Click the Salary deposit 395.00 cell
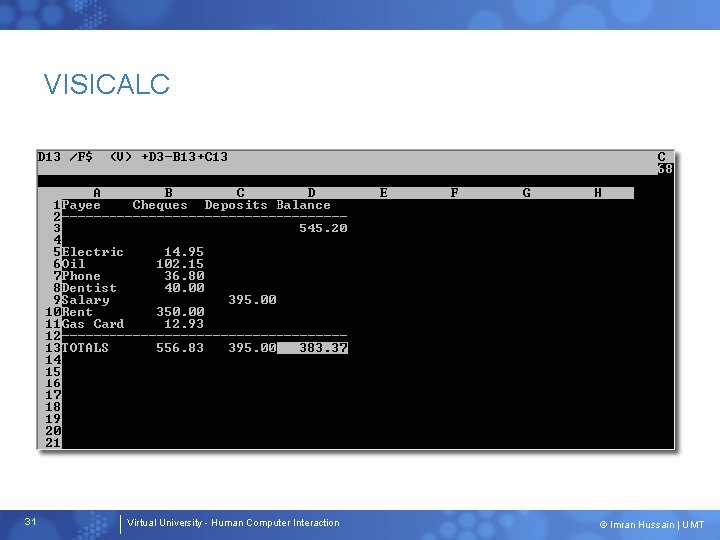Image resolution: width=720 pixels, height=540 pixels. [x=252, y=300]
